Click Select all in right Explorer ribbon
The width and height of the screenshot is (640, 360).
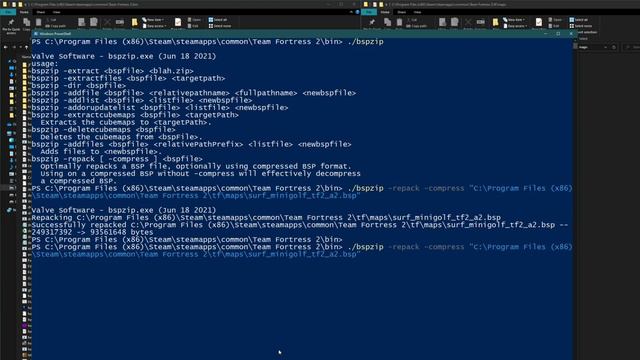pos(578,20)
